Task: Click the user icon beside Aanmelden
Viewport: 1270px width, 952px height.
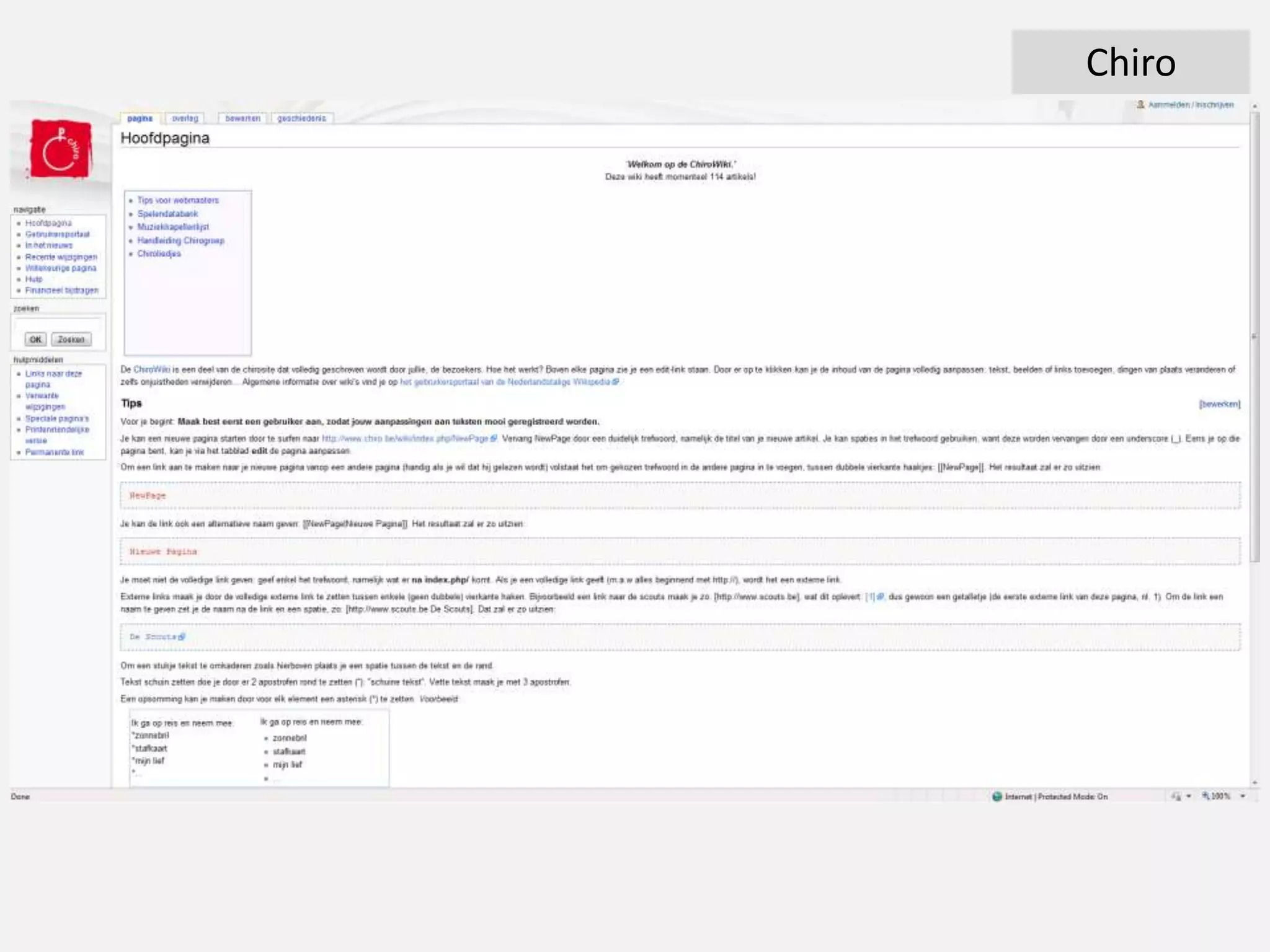Action: pyautogui.click(x=1140, y=105)
